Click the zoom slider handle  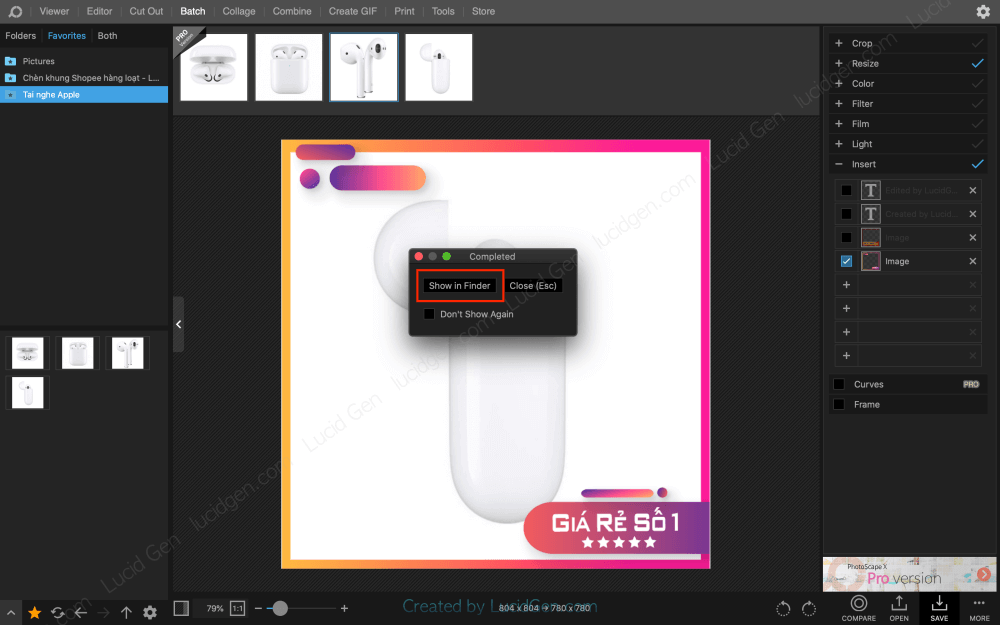(x=280, y=608)
